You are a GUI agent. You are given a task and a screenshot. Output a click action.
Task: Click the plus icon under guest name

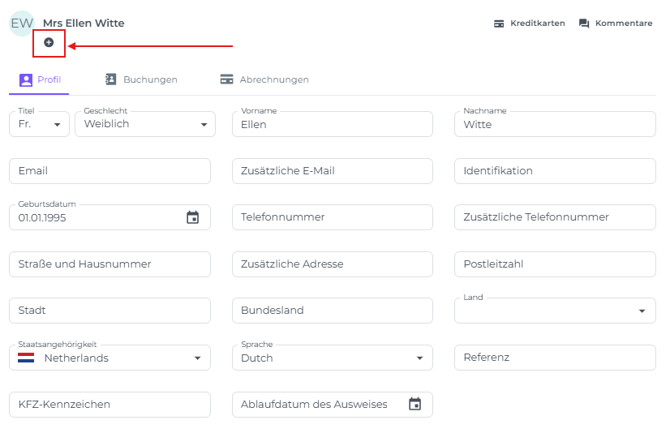tap(49, 42)
